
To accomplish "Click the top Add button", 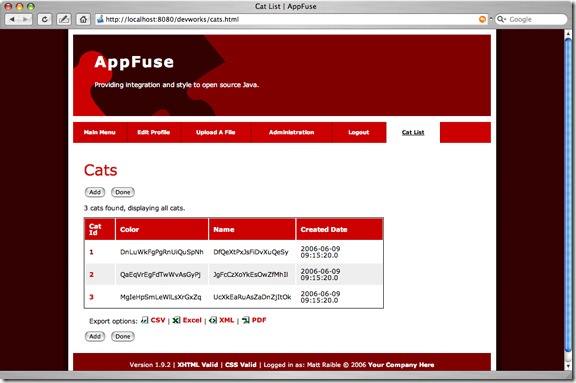I will click(x=95, y=192).
